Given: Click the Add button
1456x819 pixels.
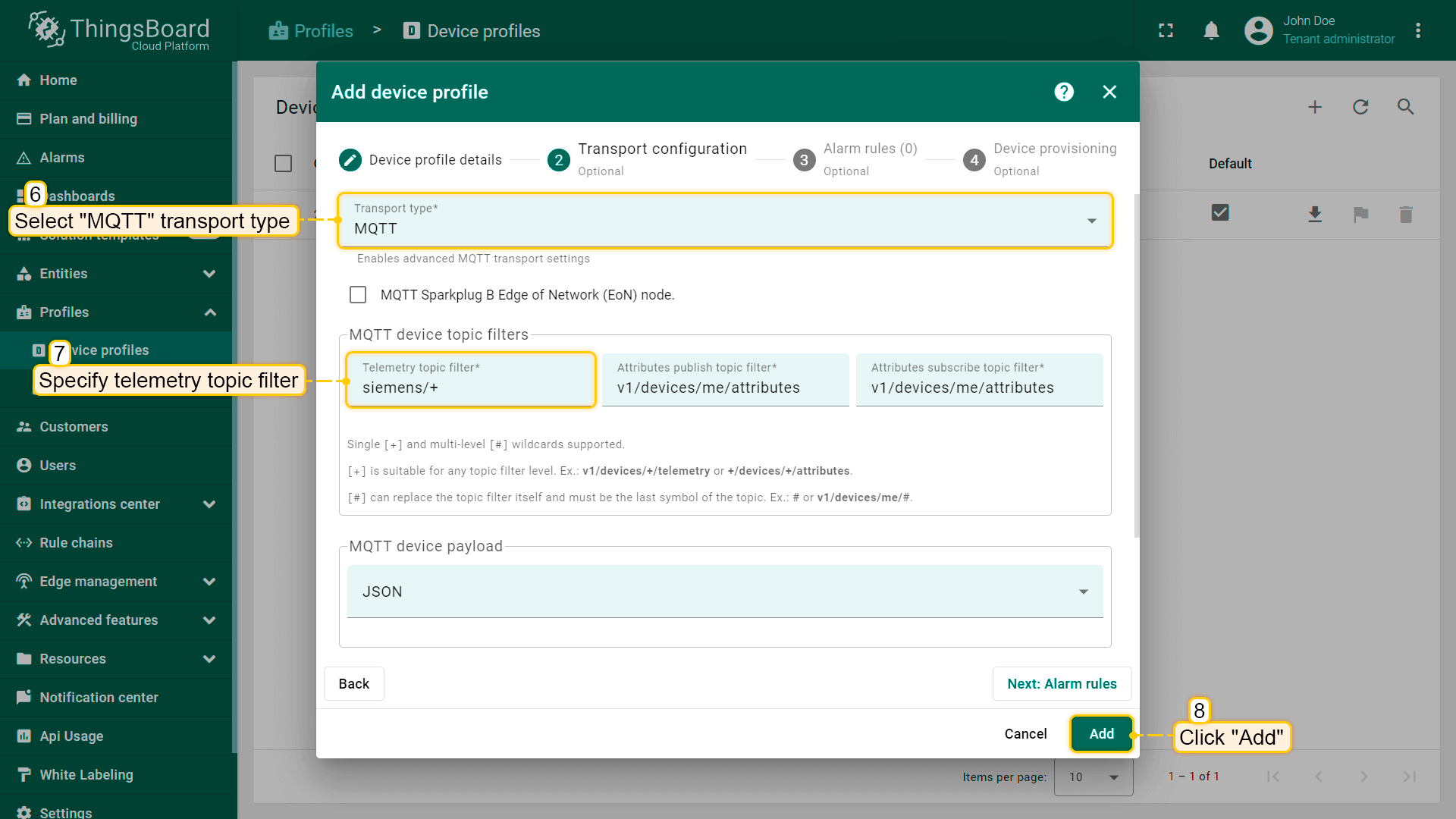Looking at the screenshot, I should coord(1101,734).
